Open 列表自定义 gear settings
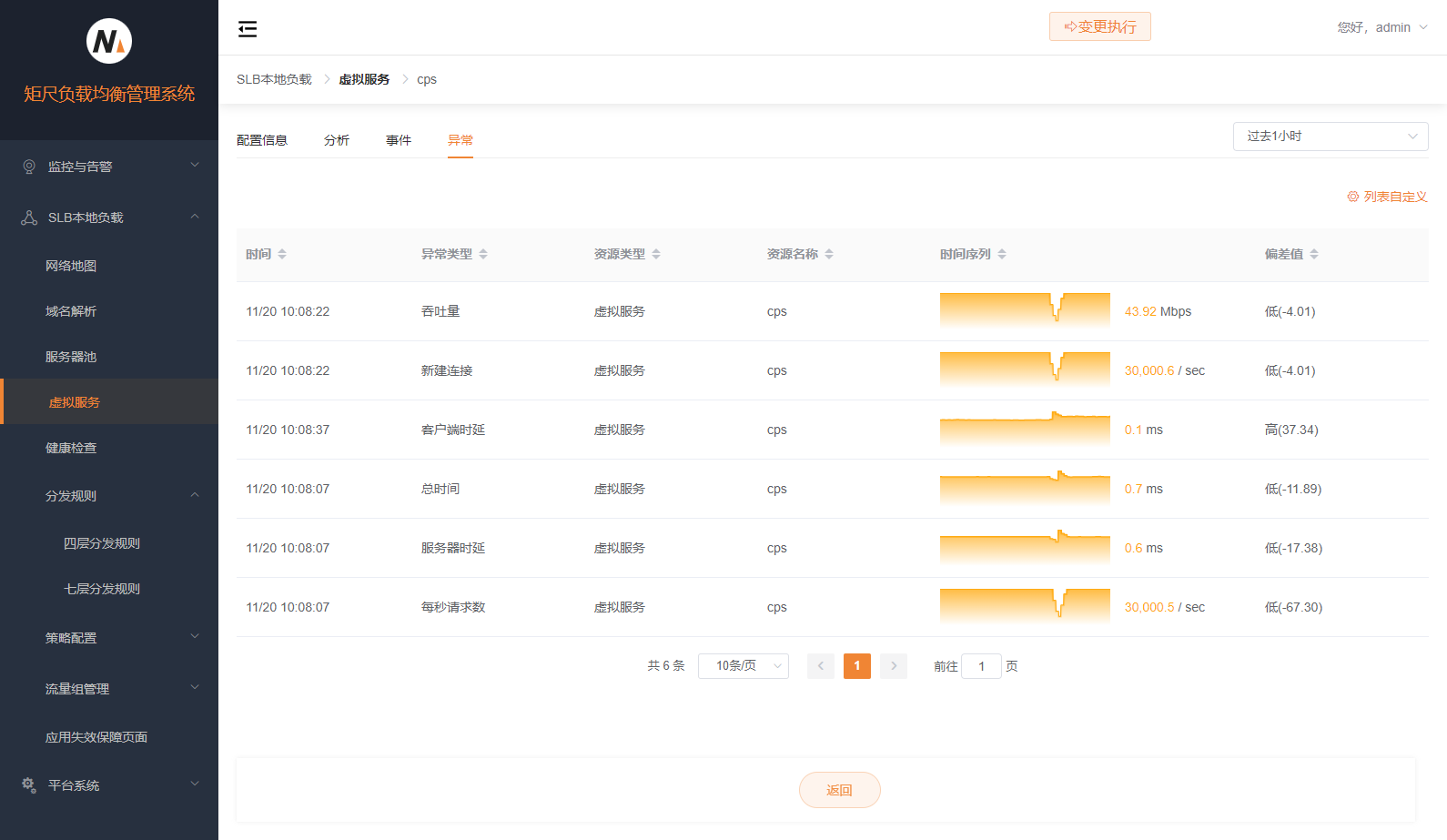Viewport: 1447px width, 840px height. (1387, 197)
